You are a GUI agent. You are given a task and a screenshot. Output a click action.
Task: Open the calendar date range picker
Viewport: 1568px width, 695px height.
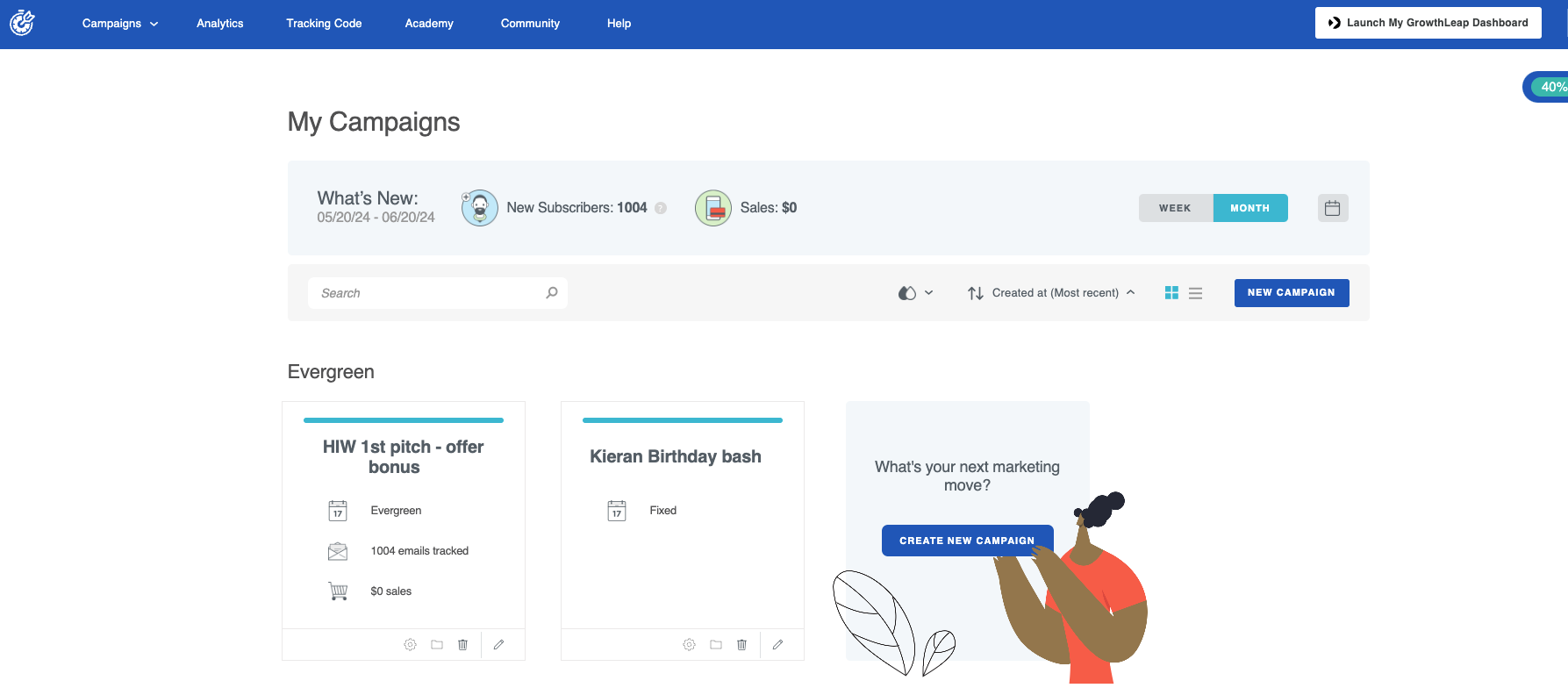[1332, 208]
